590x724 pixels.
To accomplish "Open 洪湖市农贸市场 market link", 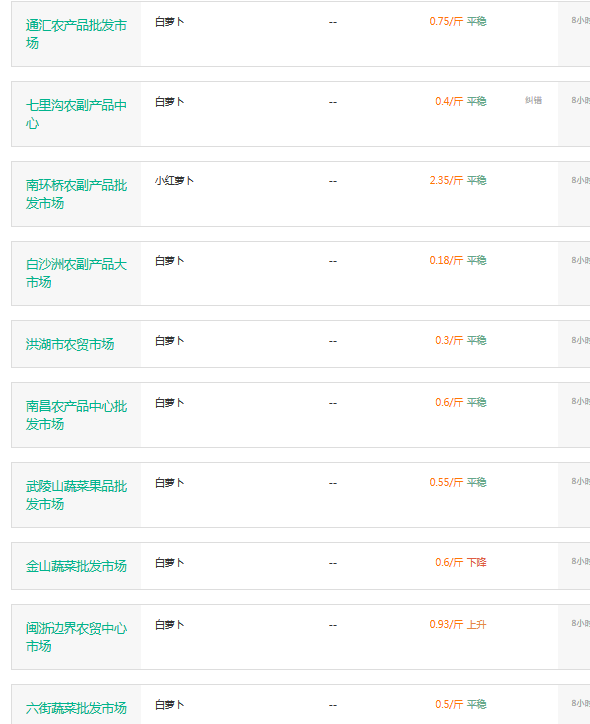I will [70, 344].
